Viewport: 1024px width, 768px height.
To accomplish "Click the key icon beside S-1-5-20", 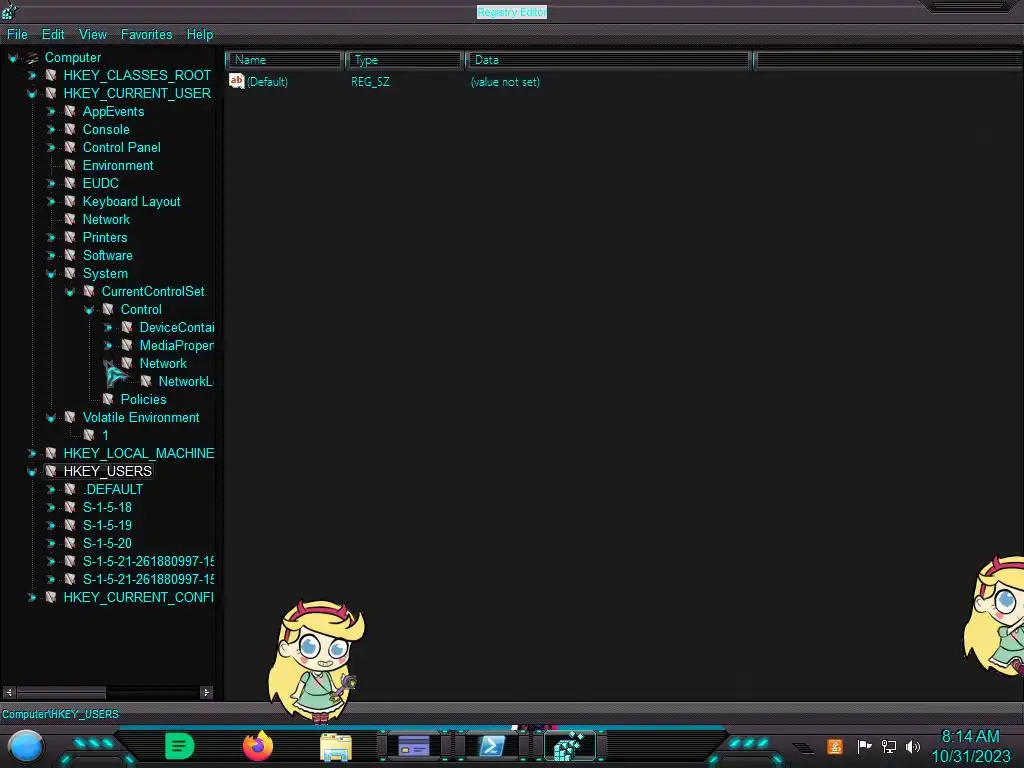I will pos(70,543).
